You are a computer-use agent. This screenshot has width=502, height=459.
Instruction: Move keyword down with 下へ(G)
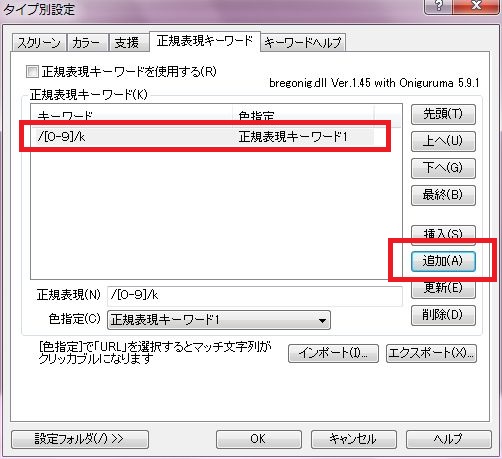[x=443, y=168]
